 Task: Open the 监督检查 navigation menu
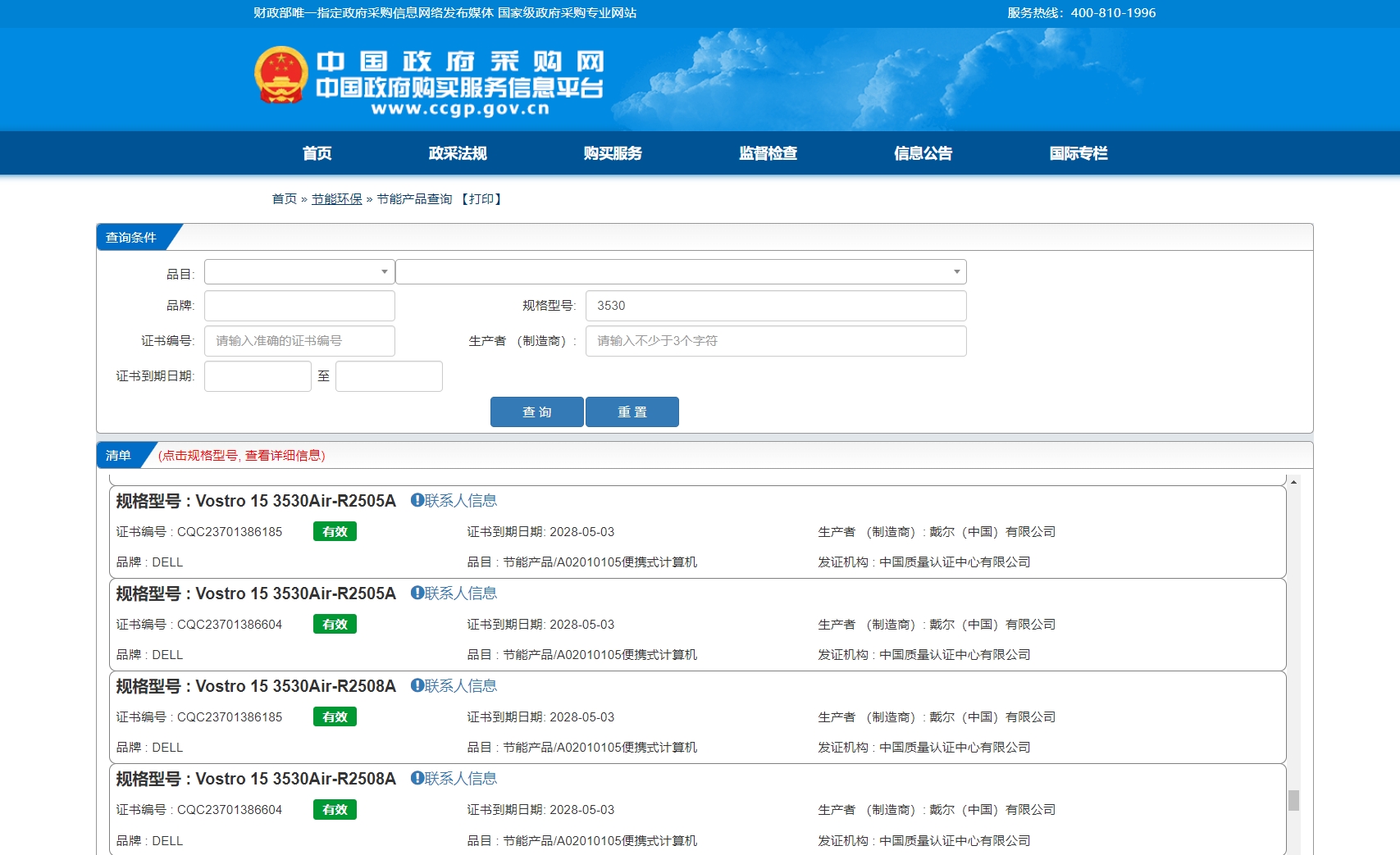coord(768,153)
